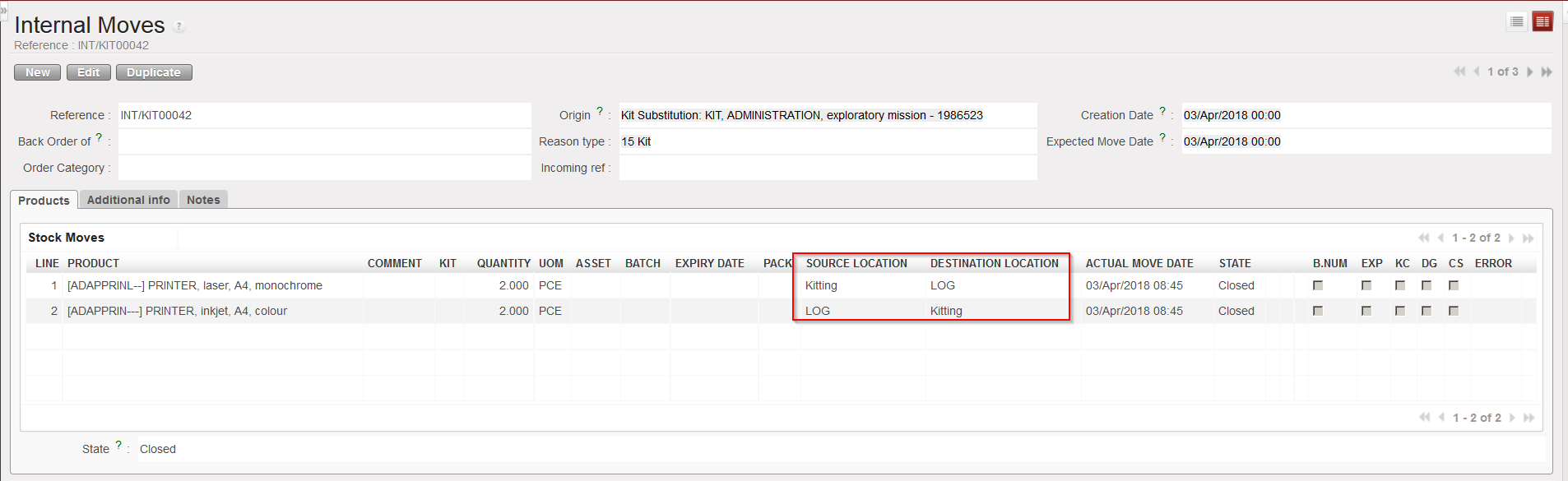Image resolution: width=1568 pixels, height=481 pixels.
Task: Click Kitting source location in line 1
Action: 821,285
